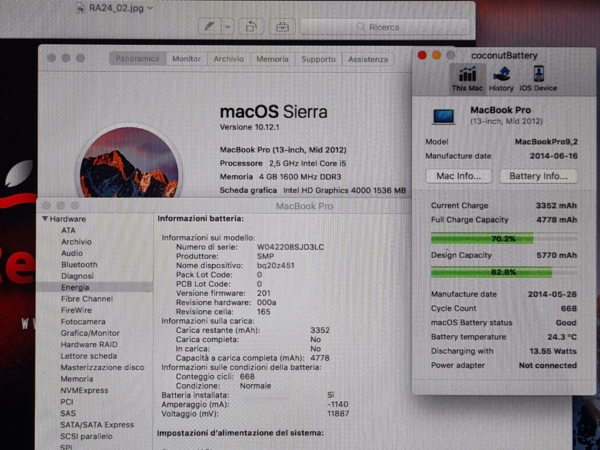Click the macOS Sierra mountain image
The height and width of the screenshot is (450, 600).
(129, 163)
